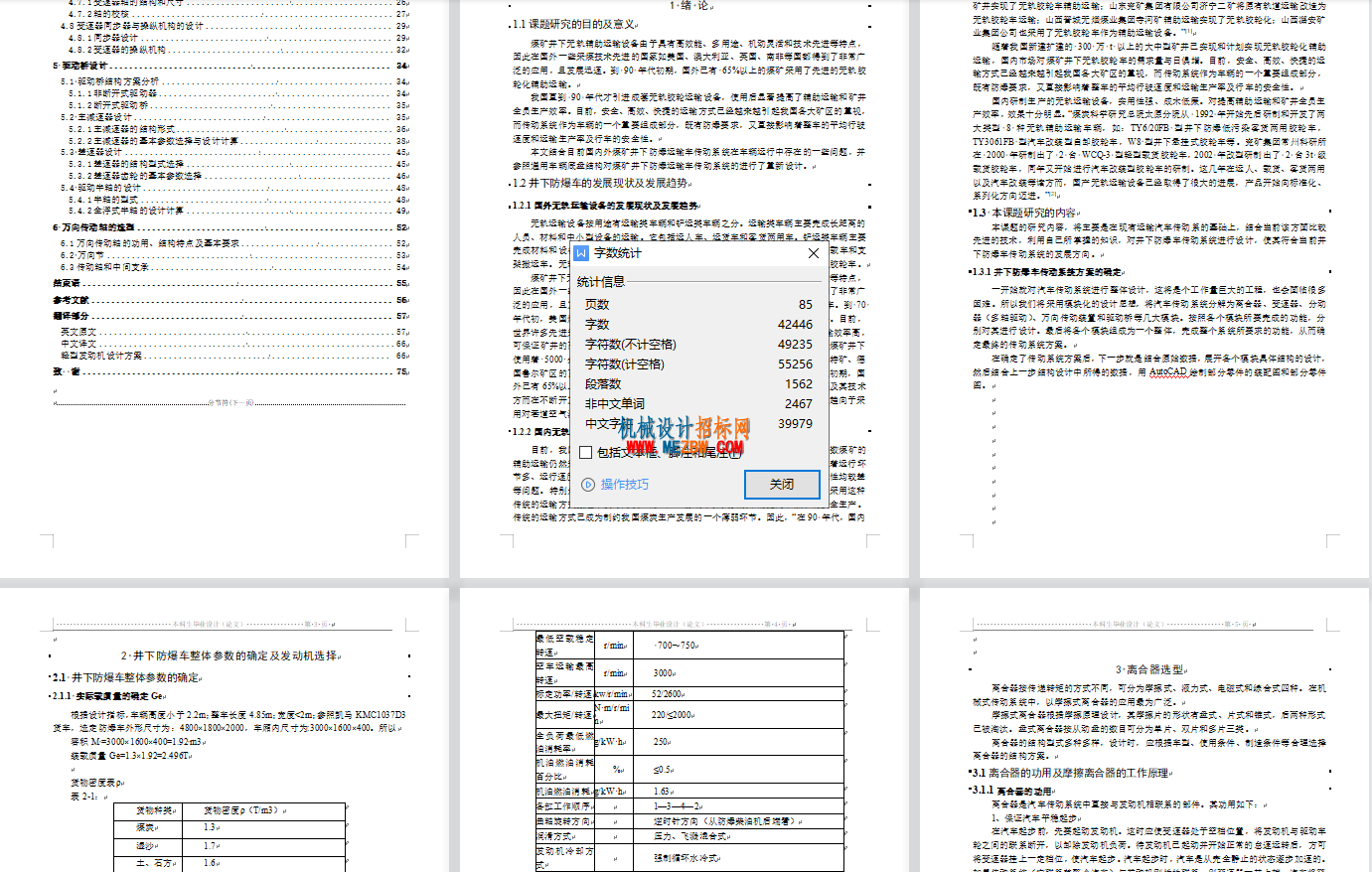Open the 操作技巧 tips link
Viewport: 1372px width, 872px height.
point(624,485)
